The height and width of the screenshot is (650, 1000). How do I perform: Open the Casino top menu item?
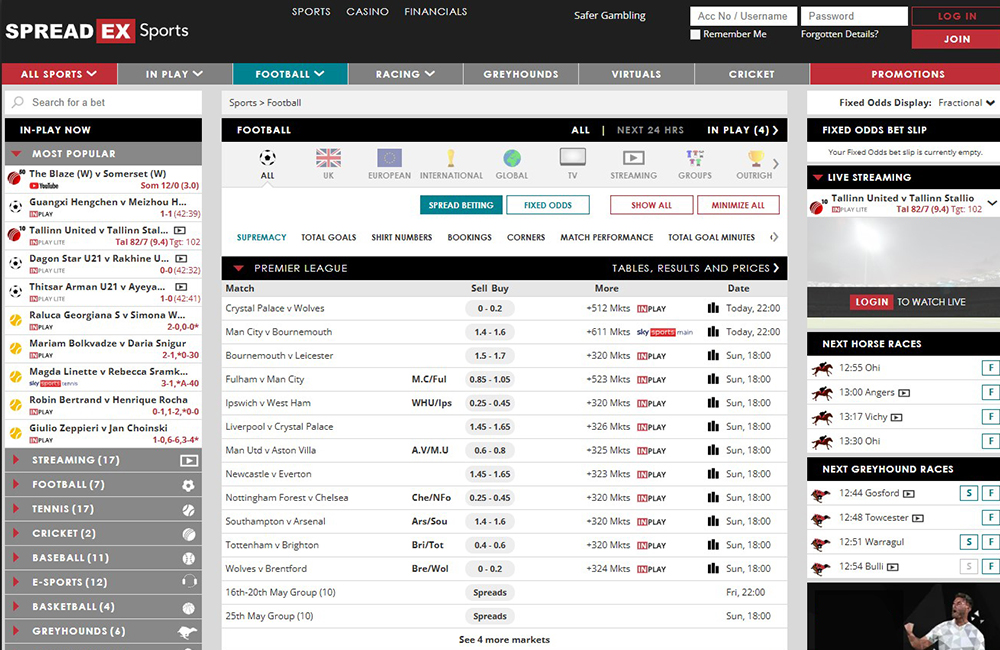tap(367, 11)
